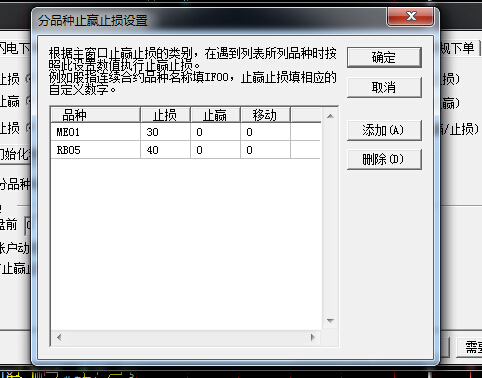Sort by the 止损 column header
Viewport: 482px width, 378px height.
(x=165, y=115)
